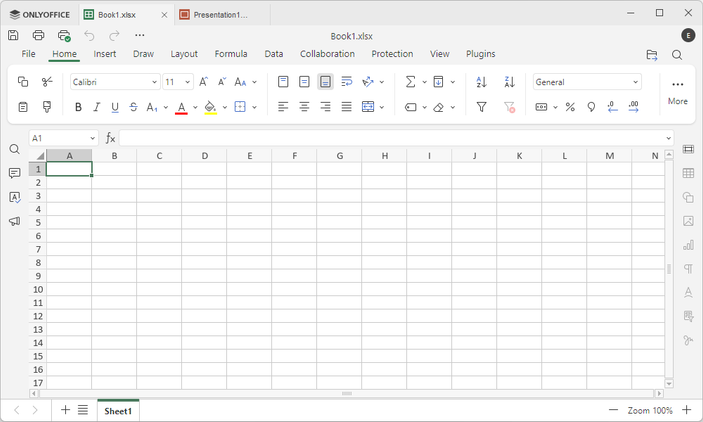The height and width of the screenshot is (422, 703).
Task: Open the General number format dropdown
Action: [635, 82]
